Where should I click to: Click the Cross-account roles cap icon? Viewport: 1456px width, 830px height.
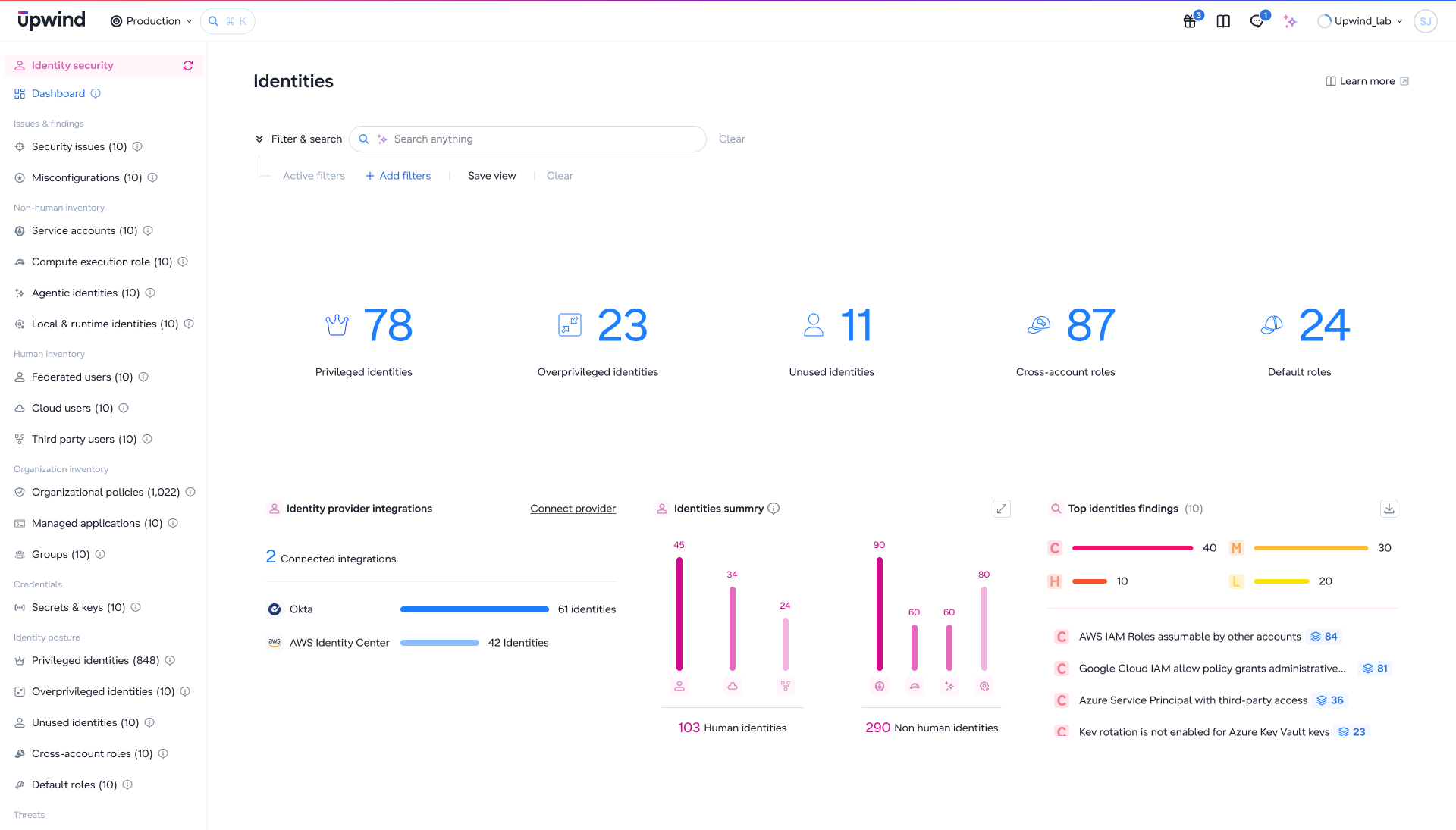tap(1039, 325)
